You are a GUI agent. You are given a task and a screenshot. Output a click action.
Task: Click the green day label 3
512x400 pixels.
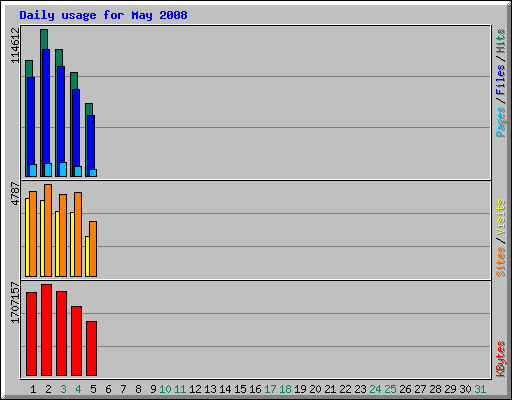(63, 389)
